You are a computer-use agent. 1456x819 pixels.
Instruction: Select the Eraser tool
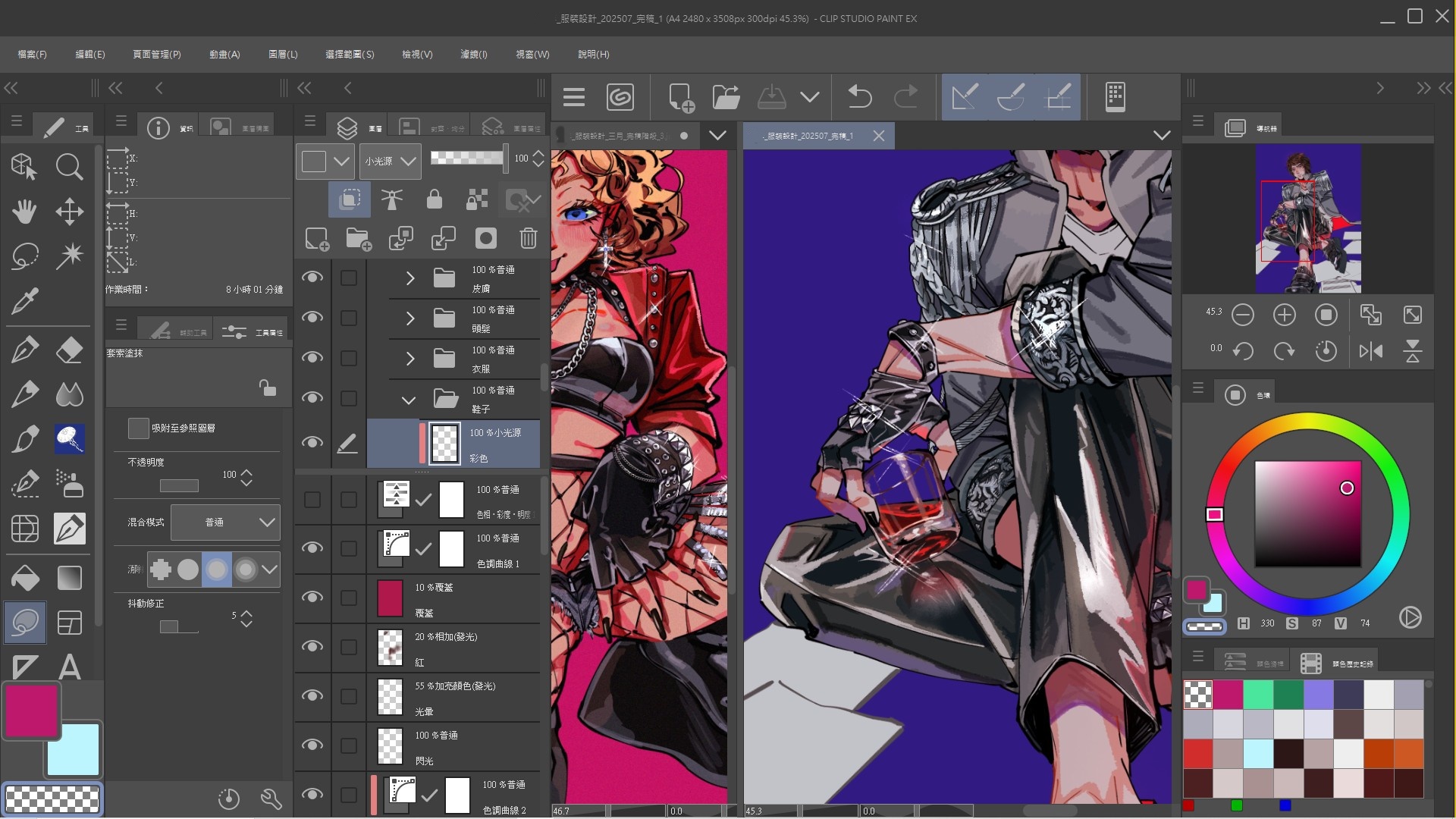pos(69,350)
